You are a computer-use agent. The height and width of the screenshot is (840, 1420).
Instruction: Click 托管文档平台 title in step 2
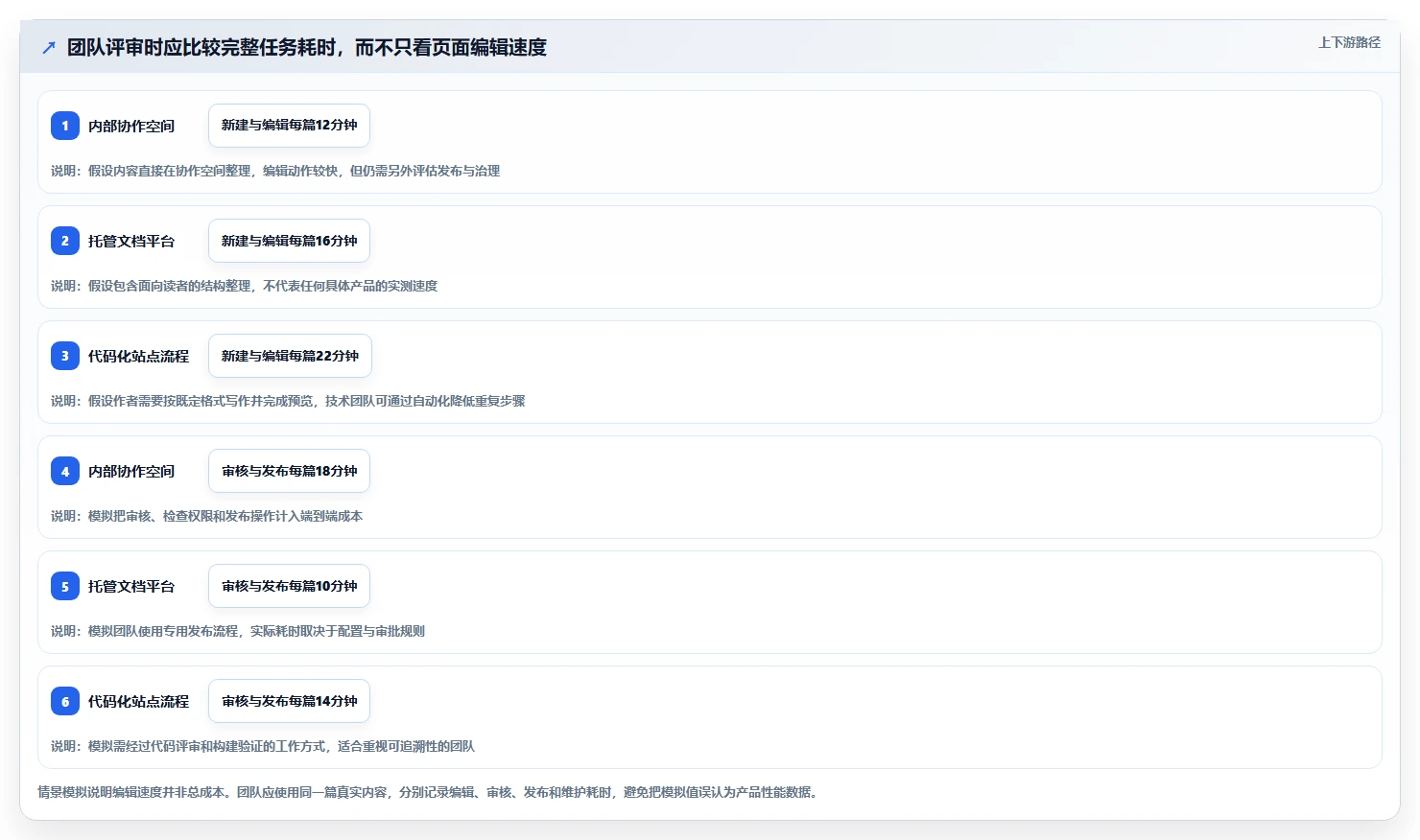[131, 241]
